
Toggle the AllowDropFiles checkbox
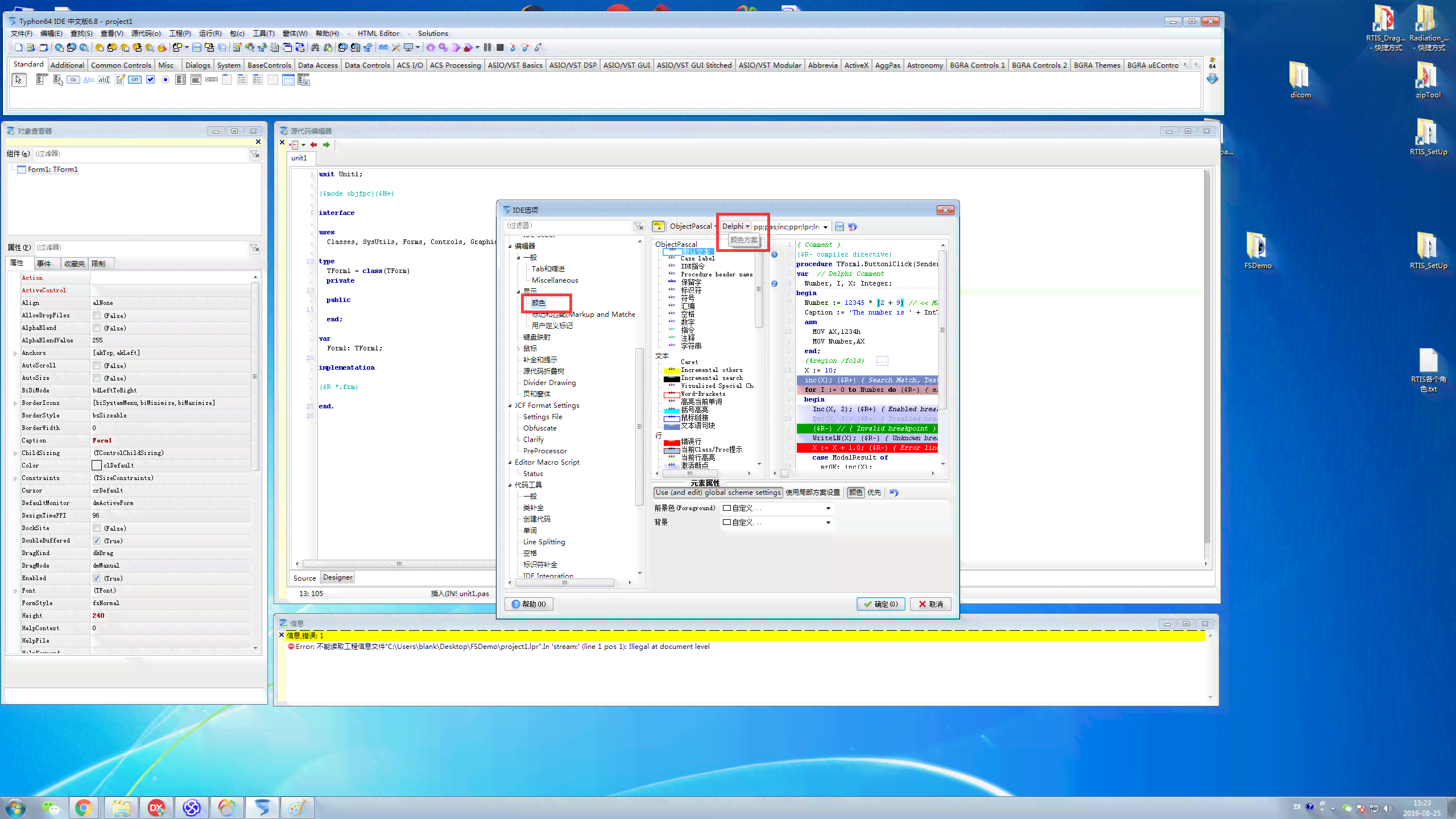point(97,316)
